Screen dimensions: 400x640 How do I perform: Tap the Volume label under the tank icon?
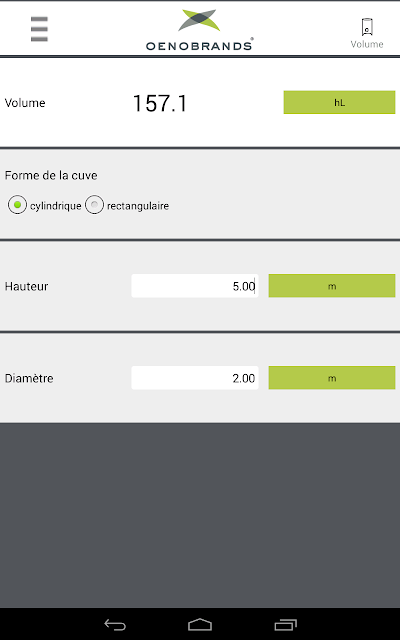tap(367, 44)
